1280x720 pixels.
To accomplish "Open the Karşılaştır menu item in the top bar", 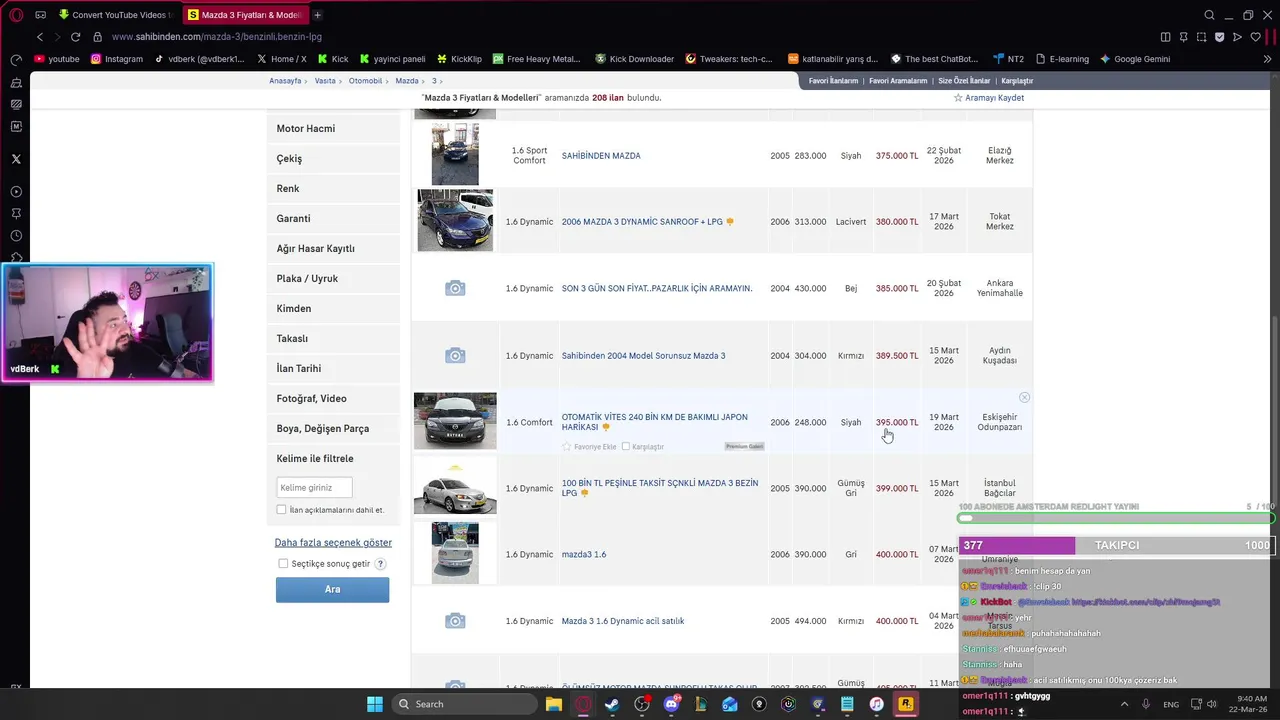I will coord(1017,81).
